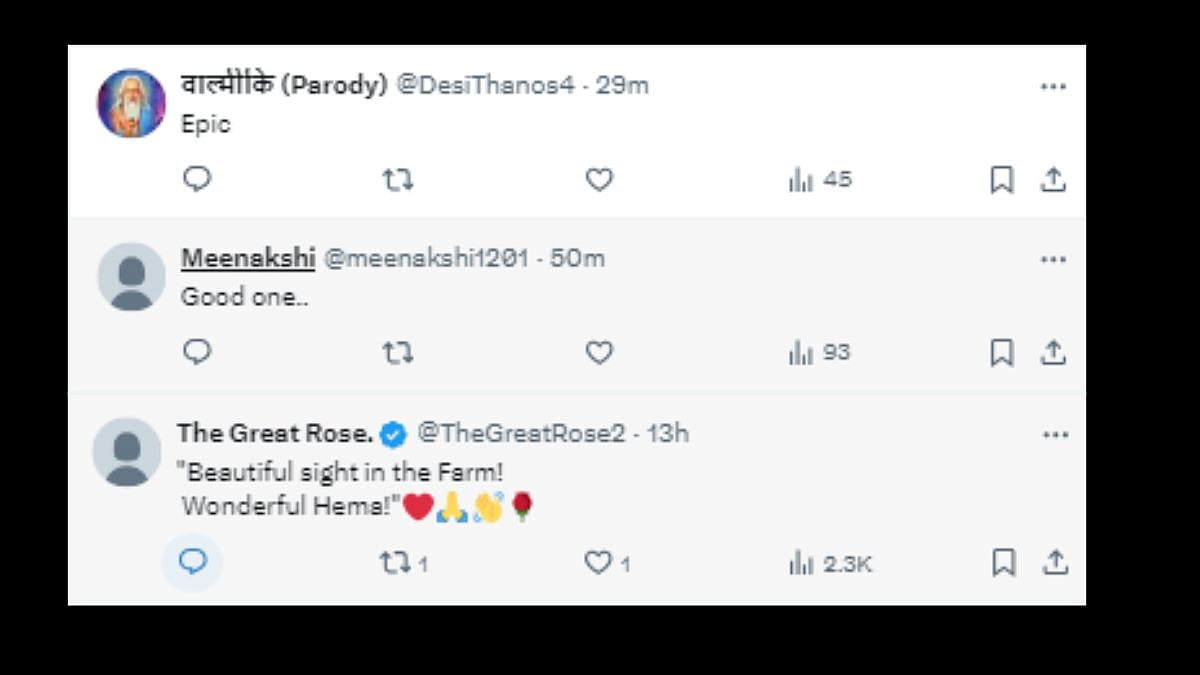Viewport: 1200px width, 675px height.
Task: Share The Great Rose's tweet
Action: 1055,563
